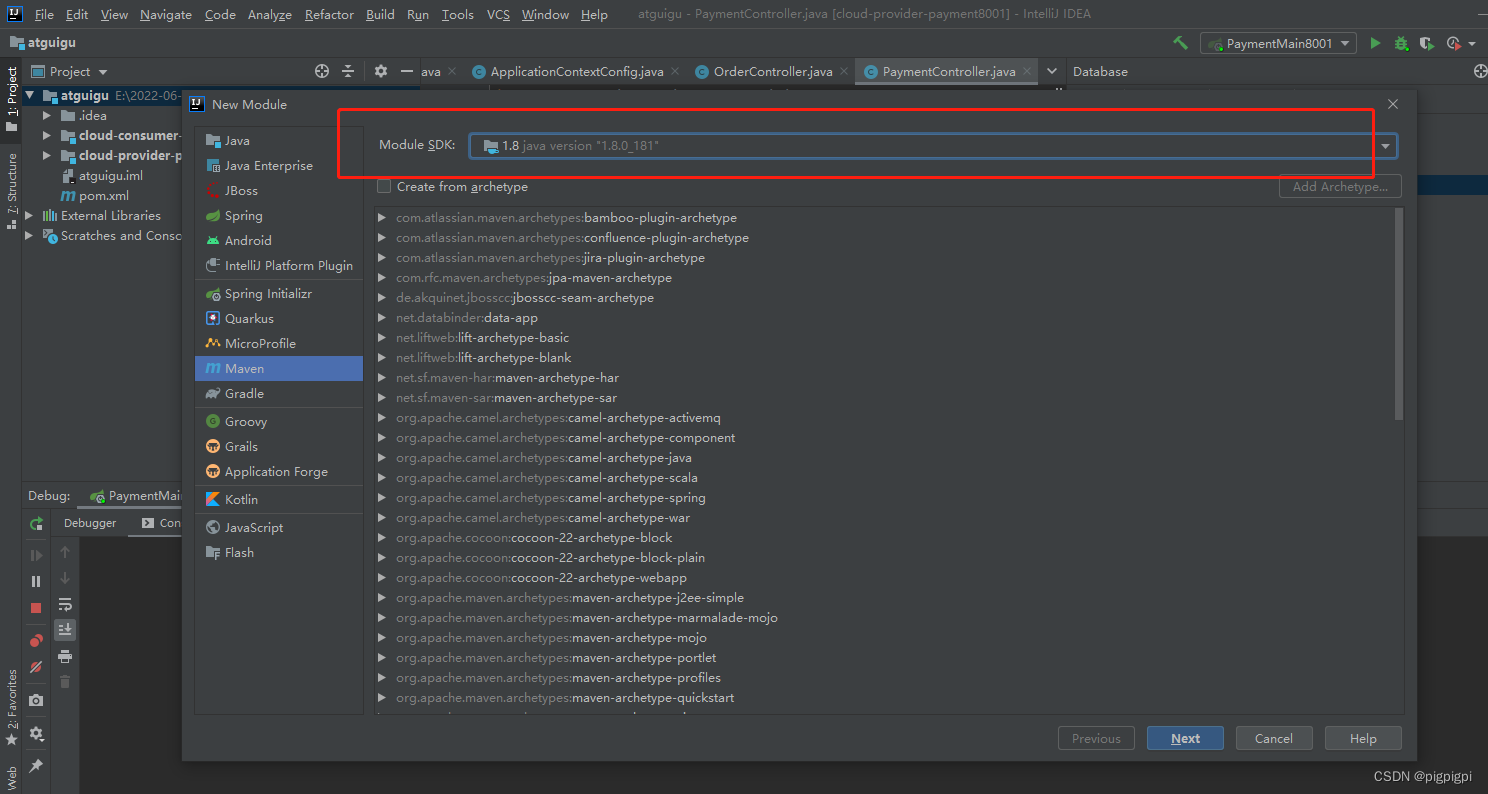Click the locate target icon in Project panel
Viewport: 1488px width, 794px height.
coord(322,71)
